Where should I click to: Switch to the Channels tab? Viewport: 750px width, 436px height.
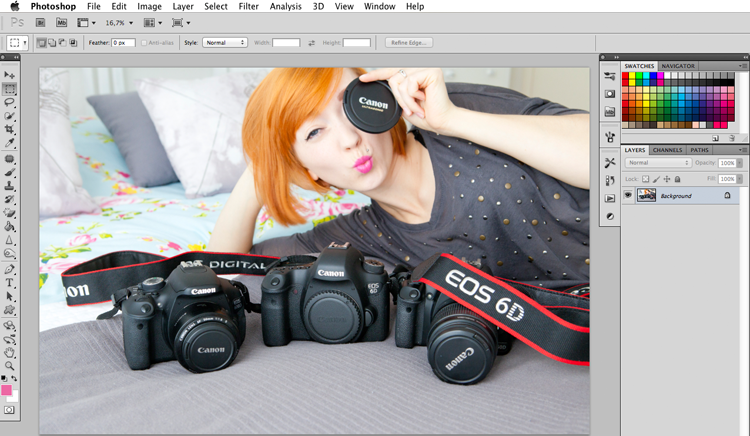coord(667,150)
